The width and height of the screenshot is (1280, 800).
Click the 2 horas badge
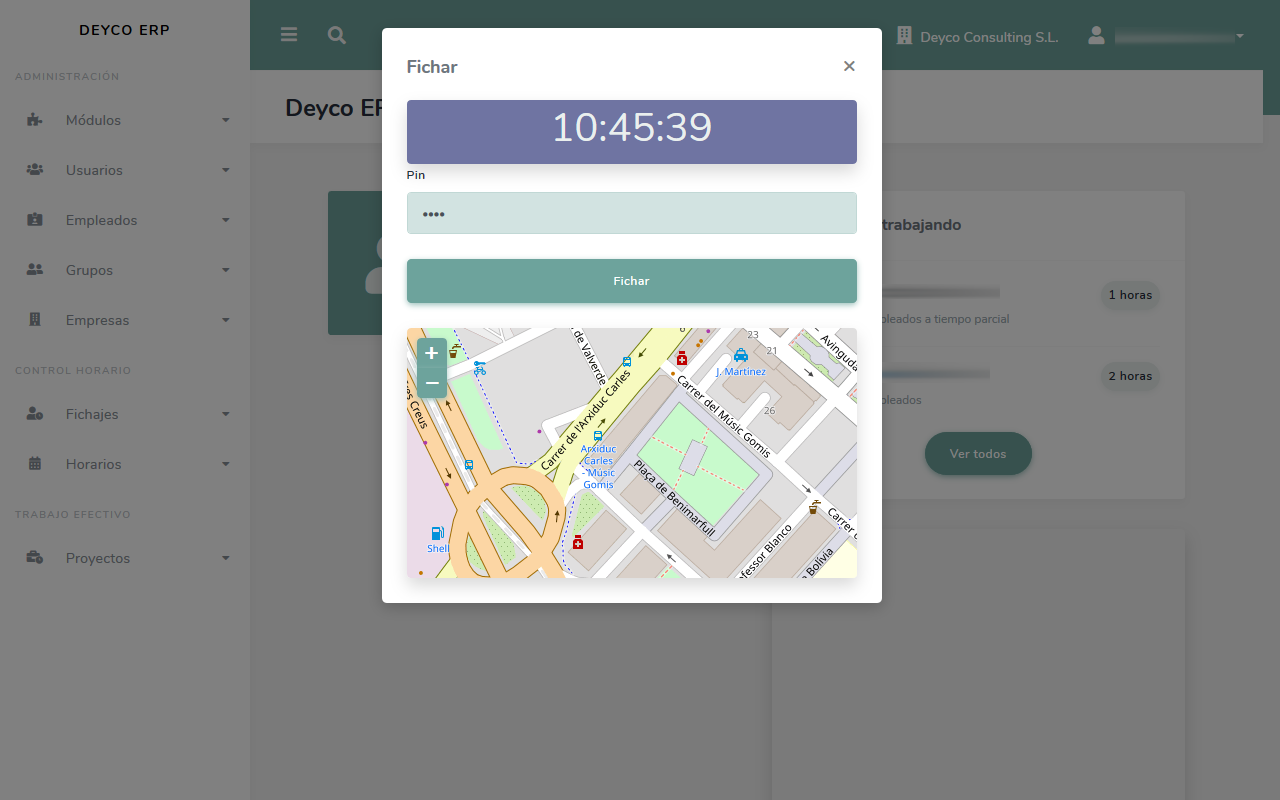coord(1130,376)
